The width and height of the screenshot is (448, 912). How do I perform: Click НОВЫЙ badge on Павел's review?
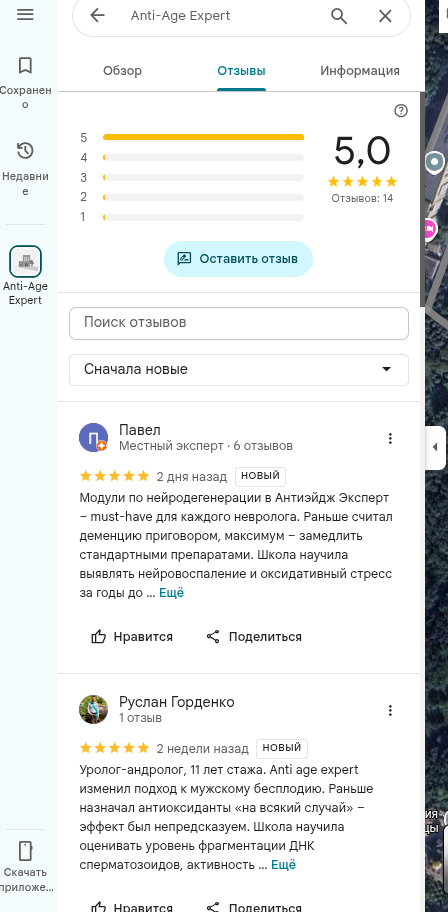click(261, 476)
